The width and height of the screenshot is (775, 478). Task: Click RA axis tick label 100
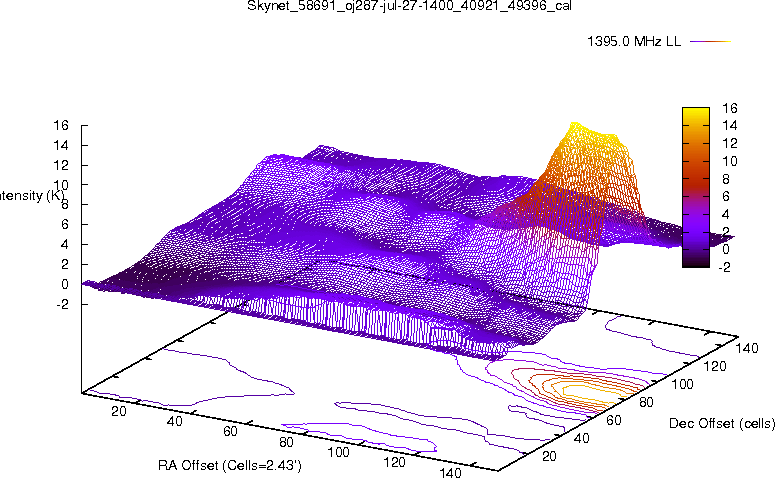point(339,452)
